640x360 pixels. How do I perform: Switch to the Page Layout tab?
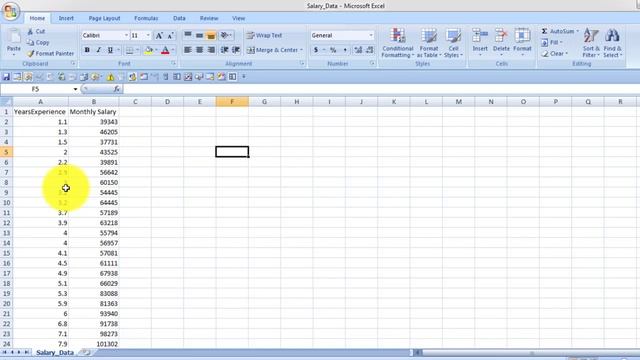coord(104,18)
